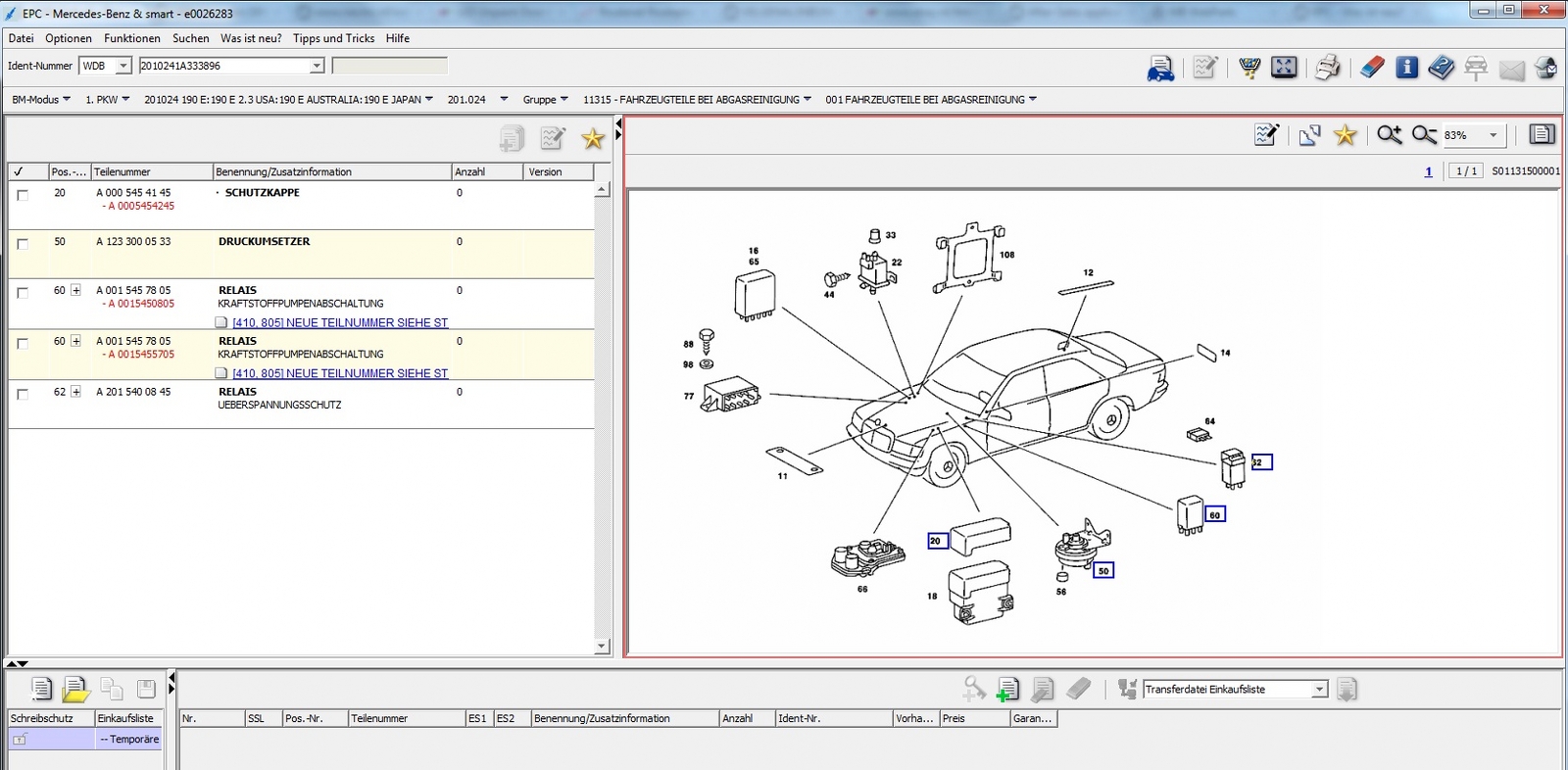This screenshot has width=1568, height=770.
Task: Click the envelope mail icon
Action: (1511, 70)
